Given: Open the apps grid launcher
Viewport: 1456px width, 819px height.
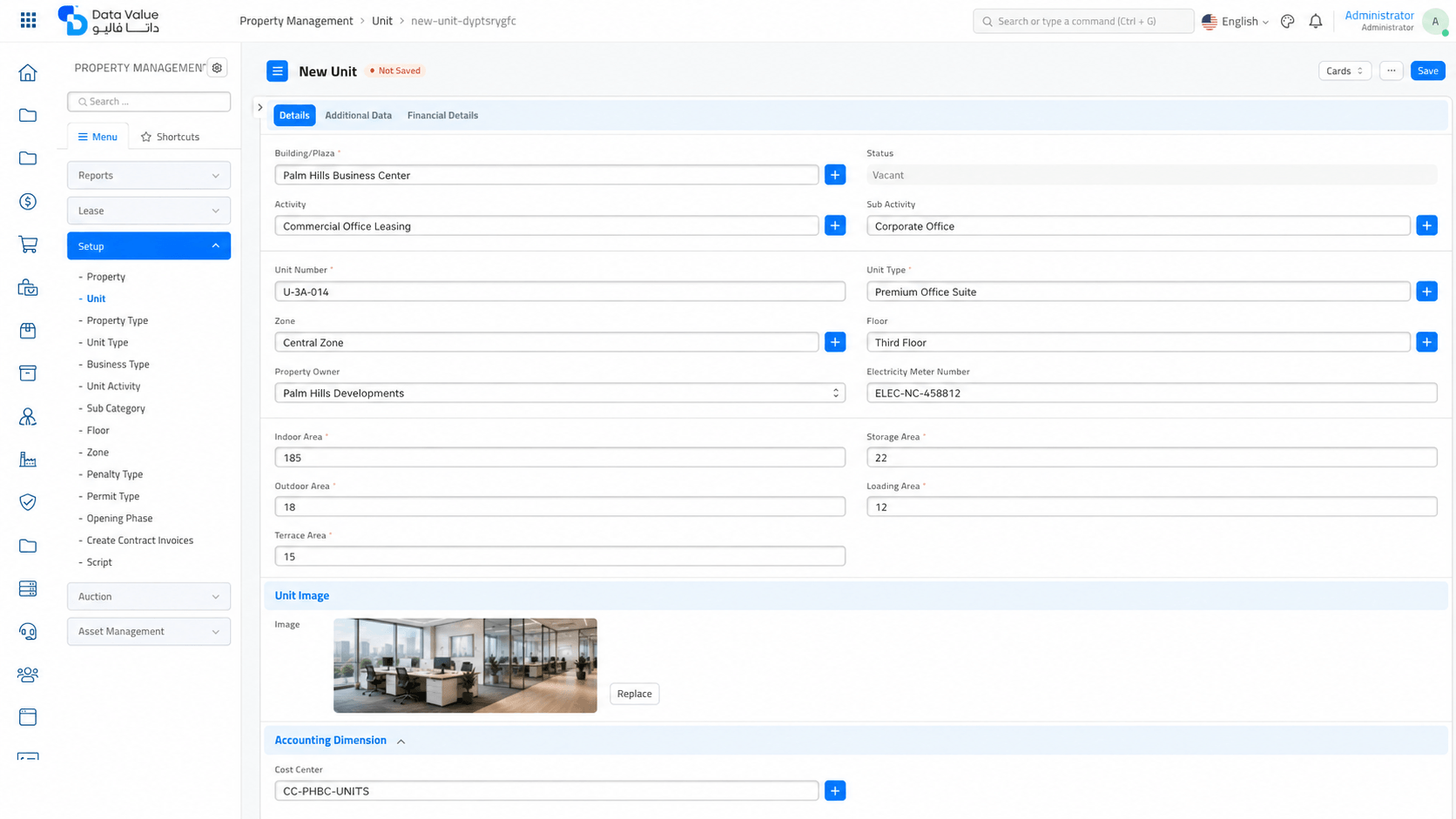Looking at the screenshot, I should (x=28, y=20).
